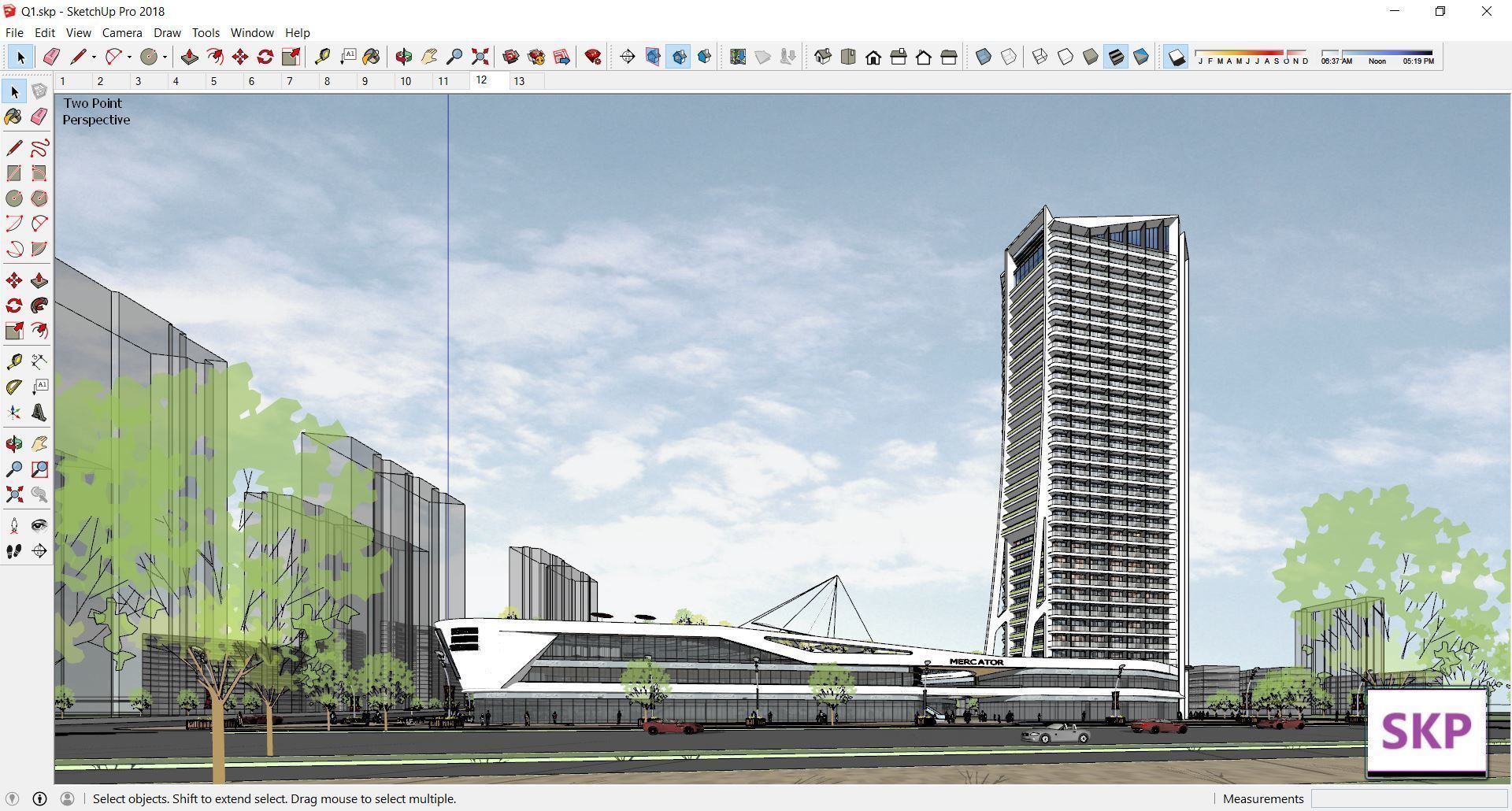
Task: Open the Circle tool dropdown
Action: coord(165,57)
